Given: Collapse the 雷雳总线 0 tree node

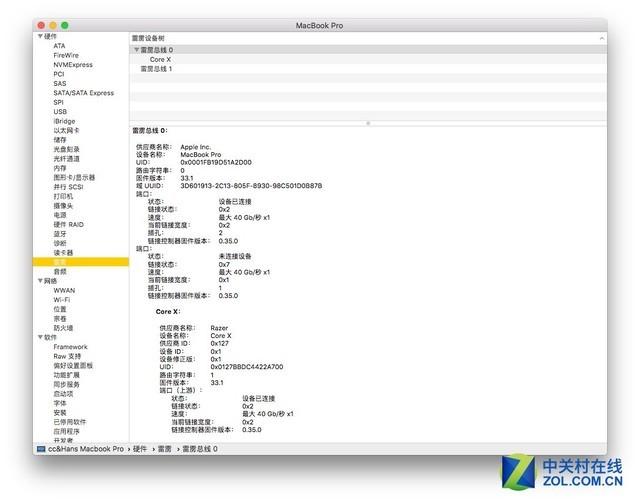Looking at the screenshot, I should (x=136, y=49).
